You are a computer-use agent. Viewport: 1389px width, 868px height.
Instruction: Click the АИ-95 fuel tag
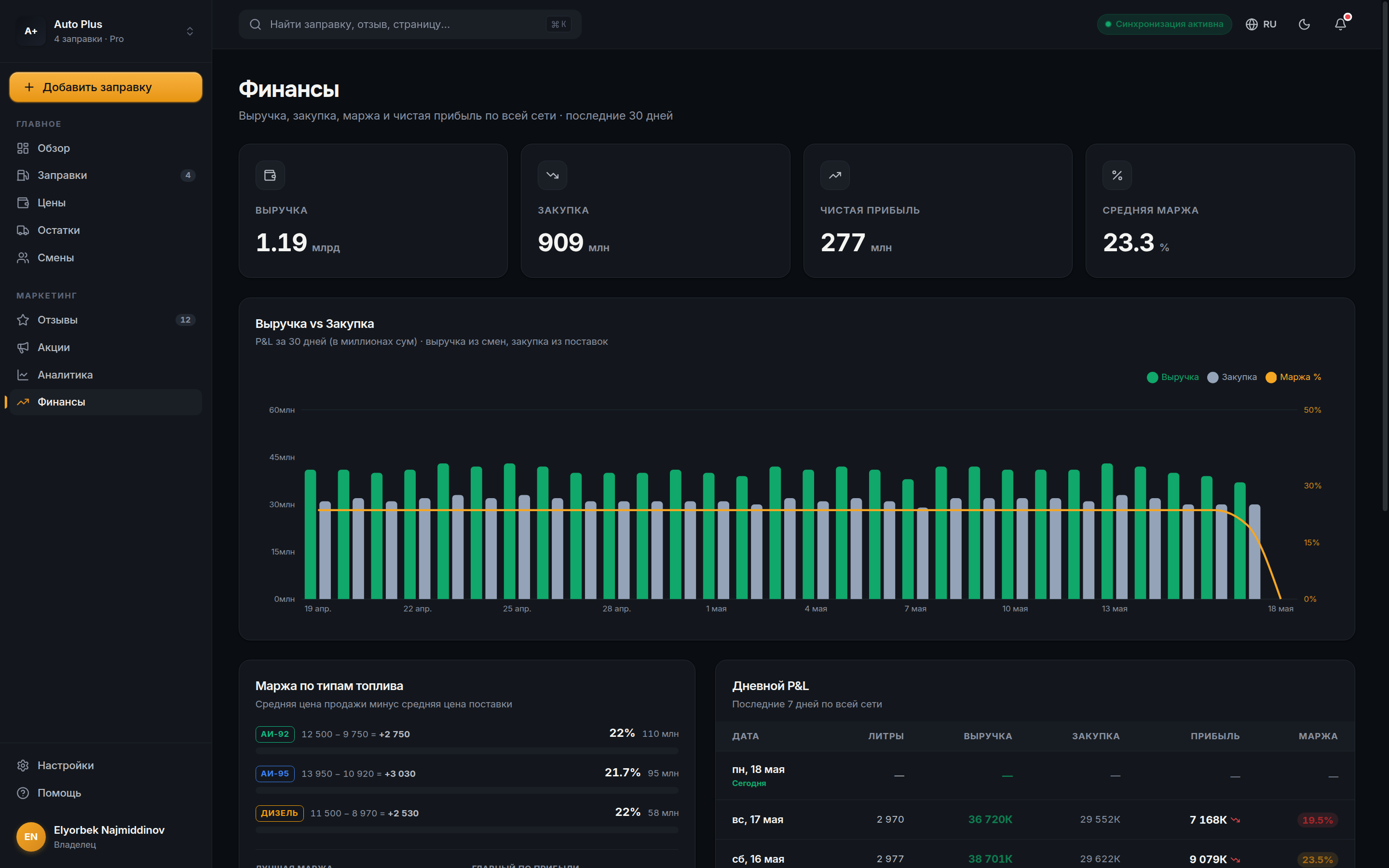coord(275,774)
